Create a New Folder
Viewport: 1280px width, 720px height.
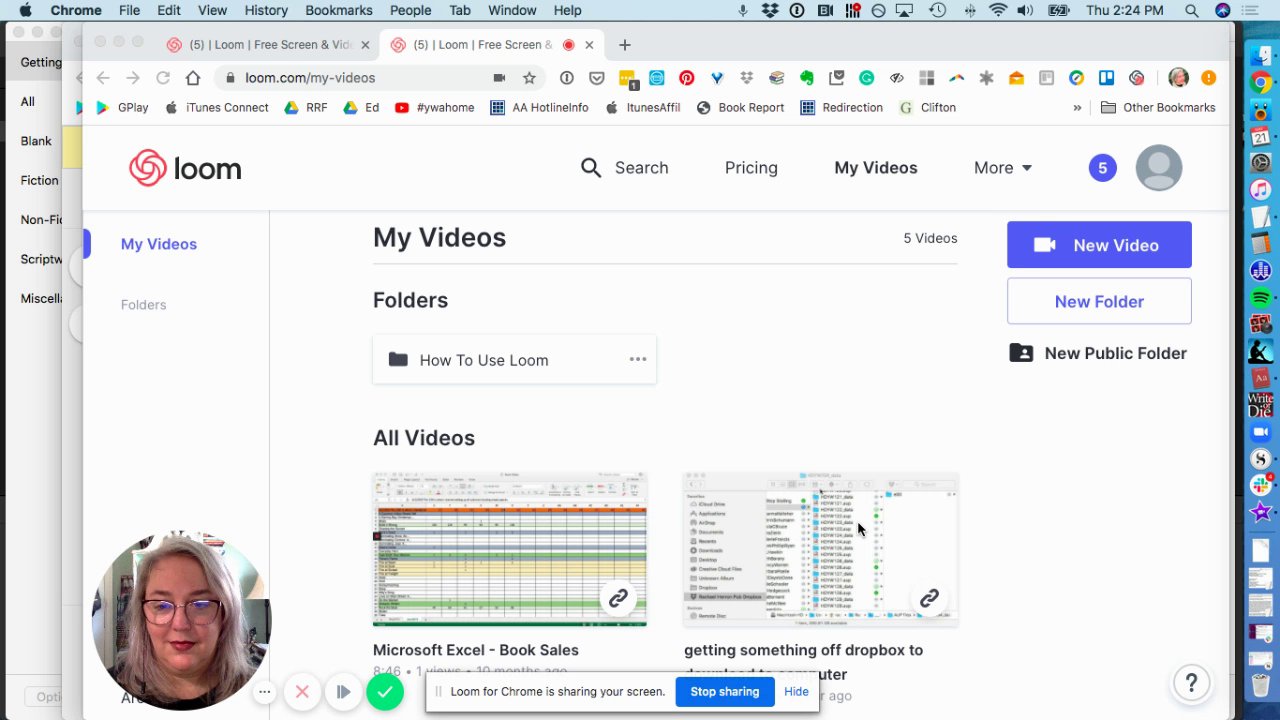point(1099,301)
